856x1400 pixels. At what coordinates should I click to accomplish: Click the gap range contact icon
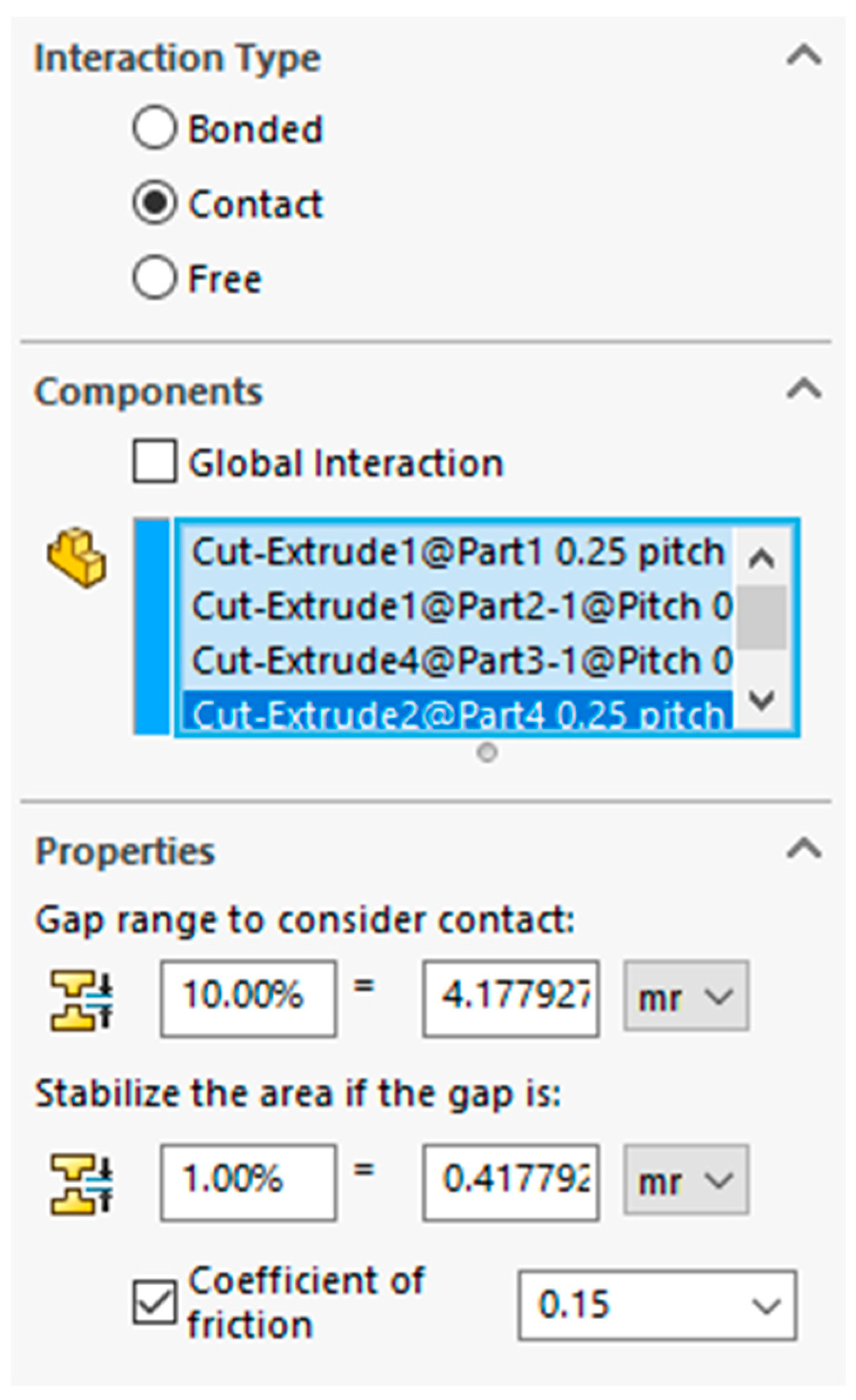click(81, 1000)
